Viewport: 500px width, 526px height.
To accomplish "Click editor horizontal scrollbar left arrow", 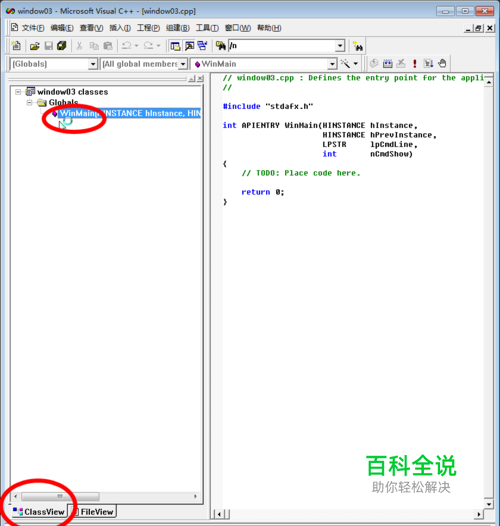I will [x=219, y=514].
